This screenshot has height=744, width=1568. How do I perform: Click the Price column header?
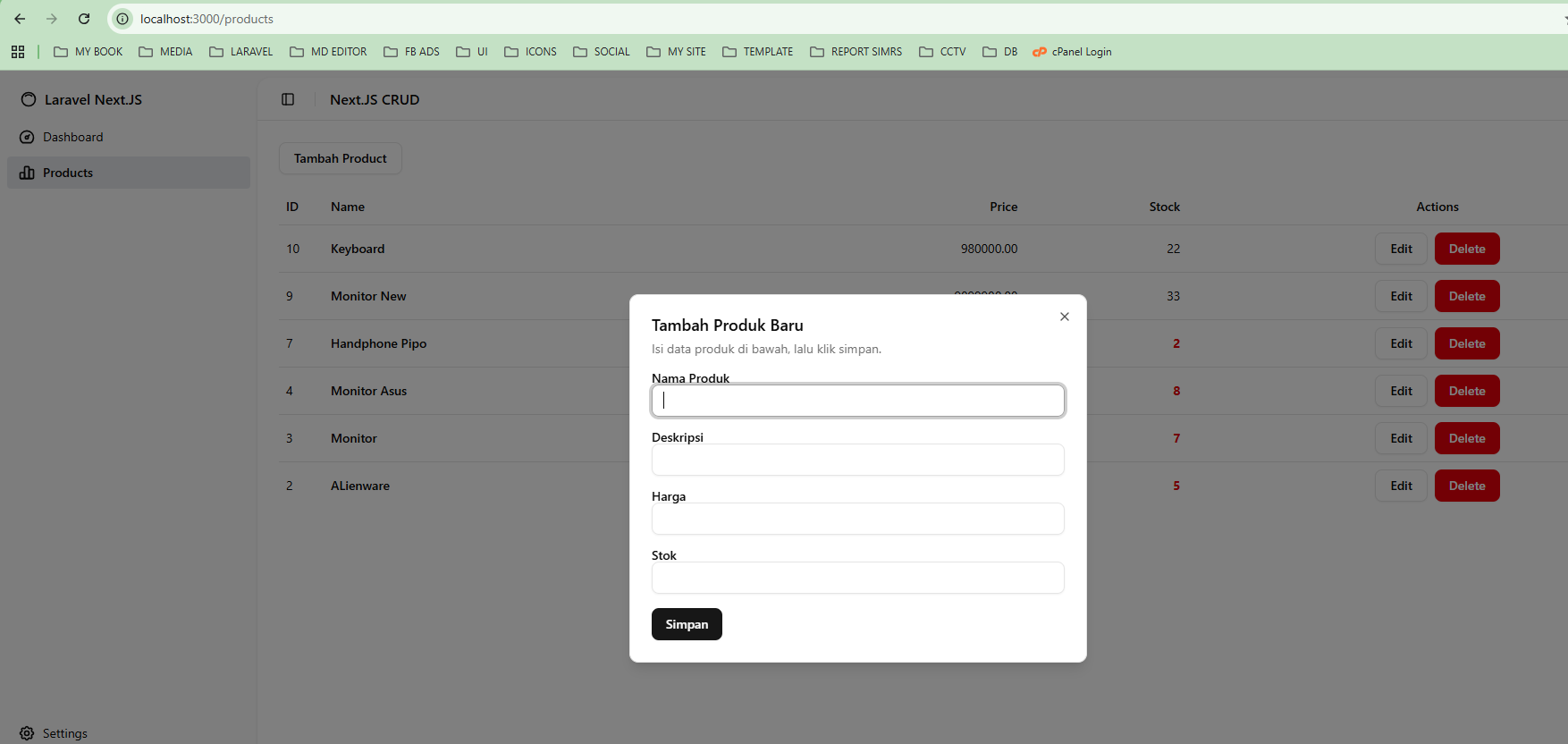(1004, 207)
